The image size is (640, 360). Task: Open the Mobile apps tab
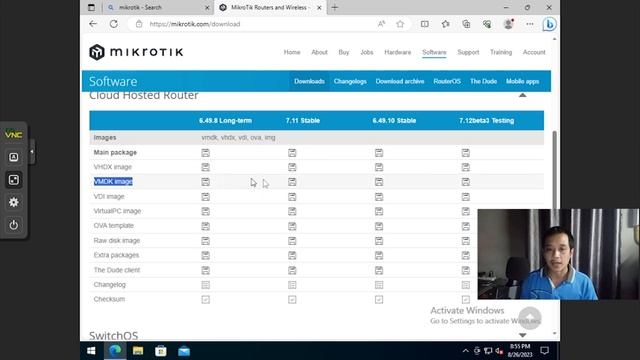(x=522, y=81)
